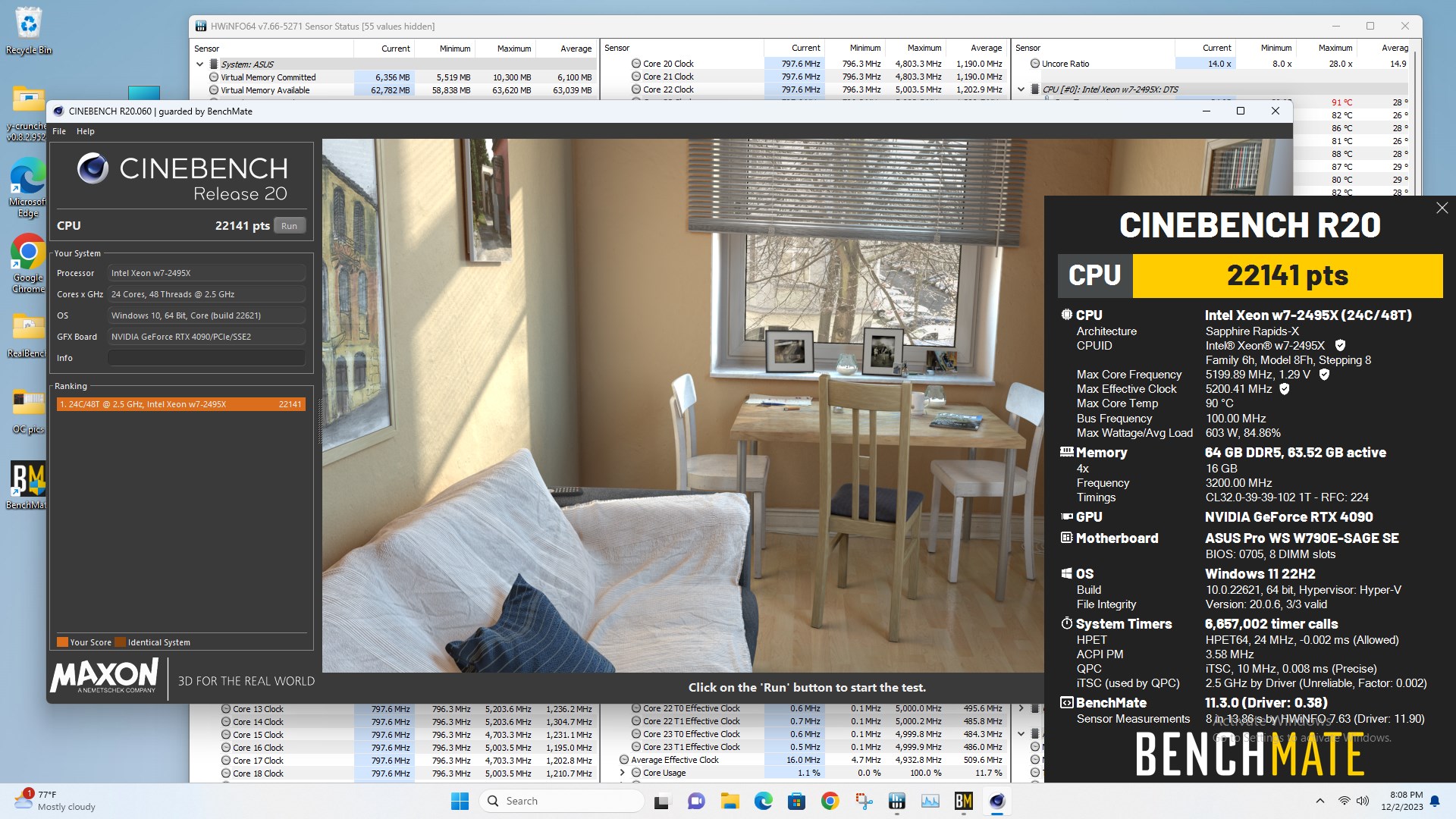Open the OC pics desktop folder
This screenshot has height=819, width=1456.
(x=28, y=411)
